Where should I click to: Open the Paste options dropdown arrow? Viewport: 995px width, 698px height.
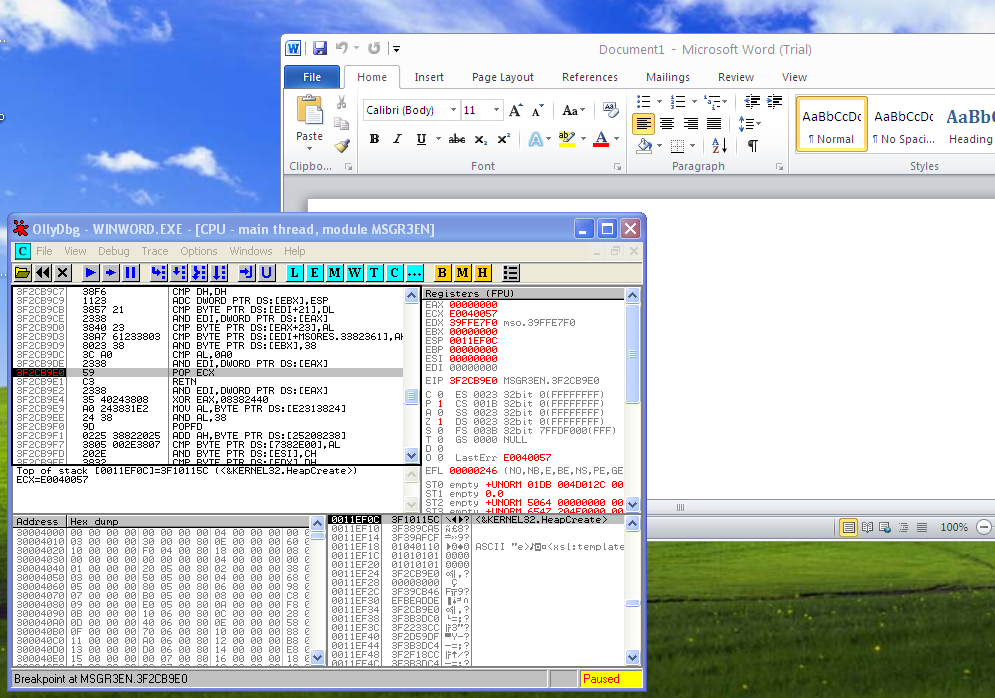[310, 149]
